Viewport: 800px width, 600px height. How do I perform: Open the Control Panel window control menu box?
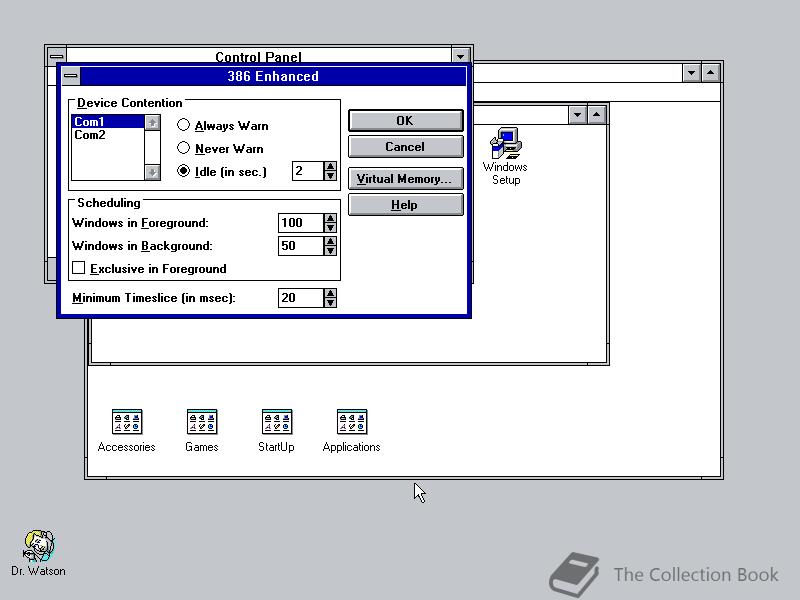tap(57, 55)
